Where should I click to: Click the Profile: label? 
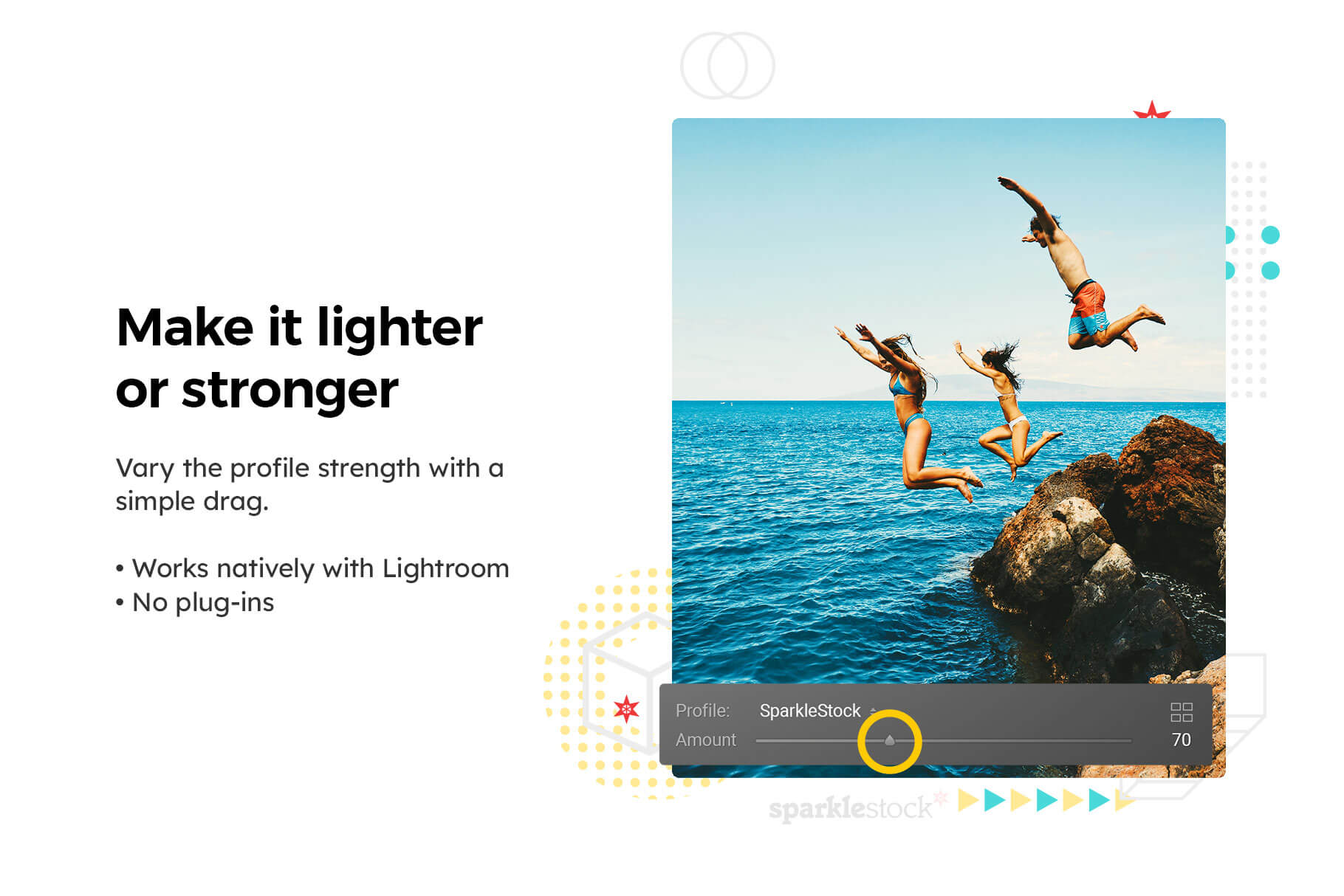coord(702,710)
